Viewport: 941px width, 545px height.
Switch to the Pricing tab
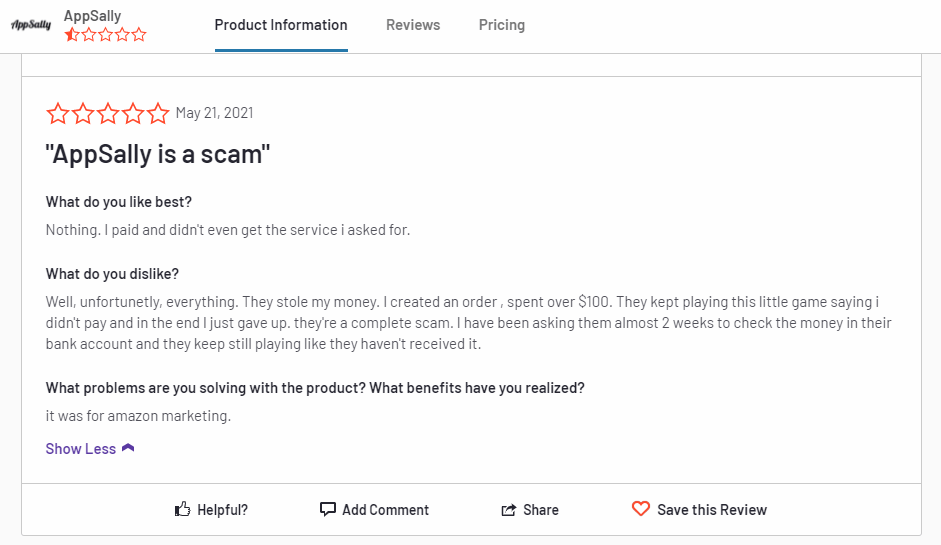502,25
